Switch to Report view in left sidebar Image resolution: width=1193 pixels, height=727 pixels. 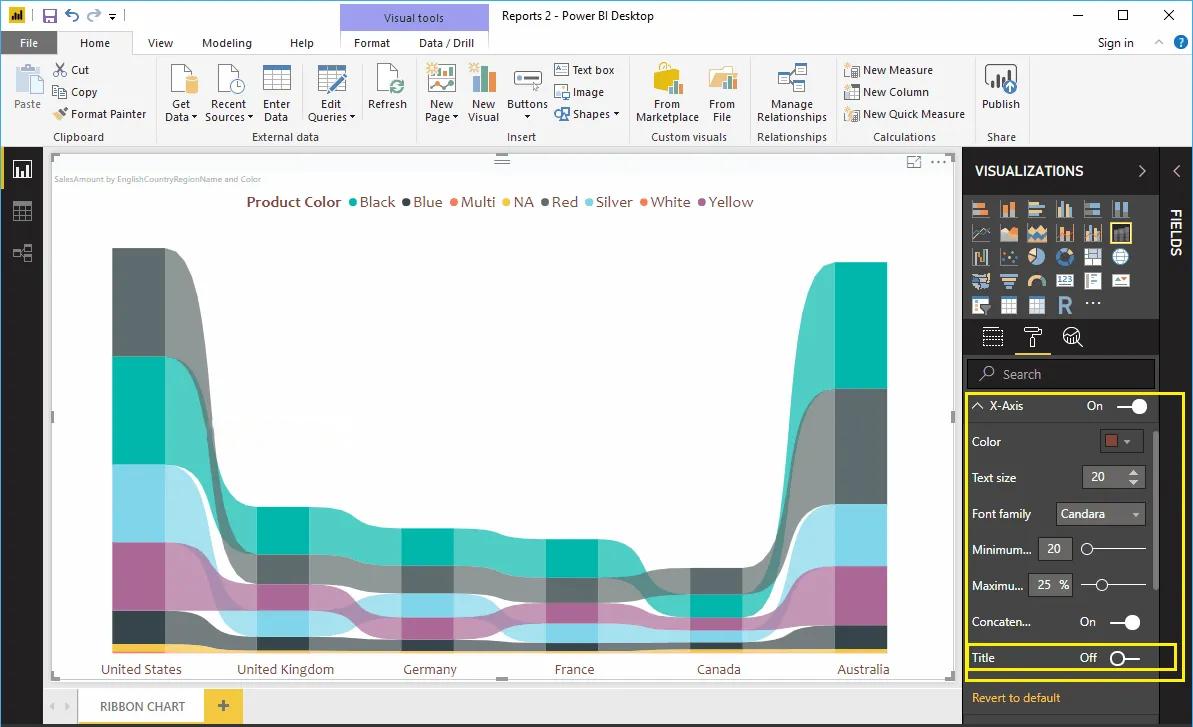coord(22,169)
